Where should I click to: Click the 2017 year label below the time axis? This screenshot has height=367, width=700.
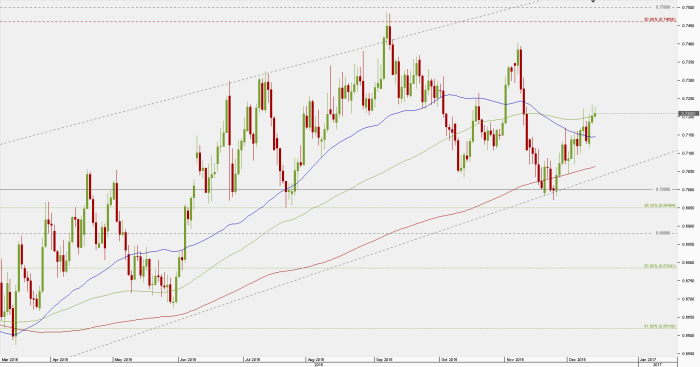point(657,364)
